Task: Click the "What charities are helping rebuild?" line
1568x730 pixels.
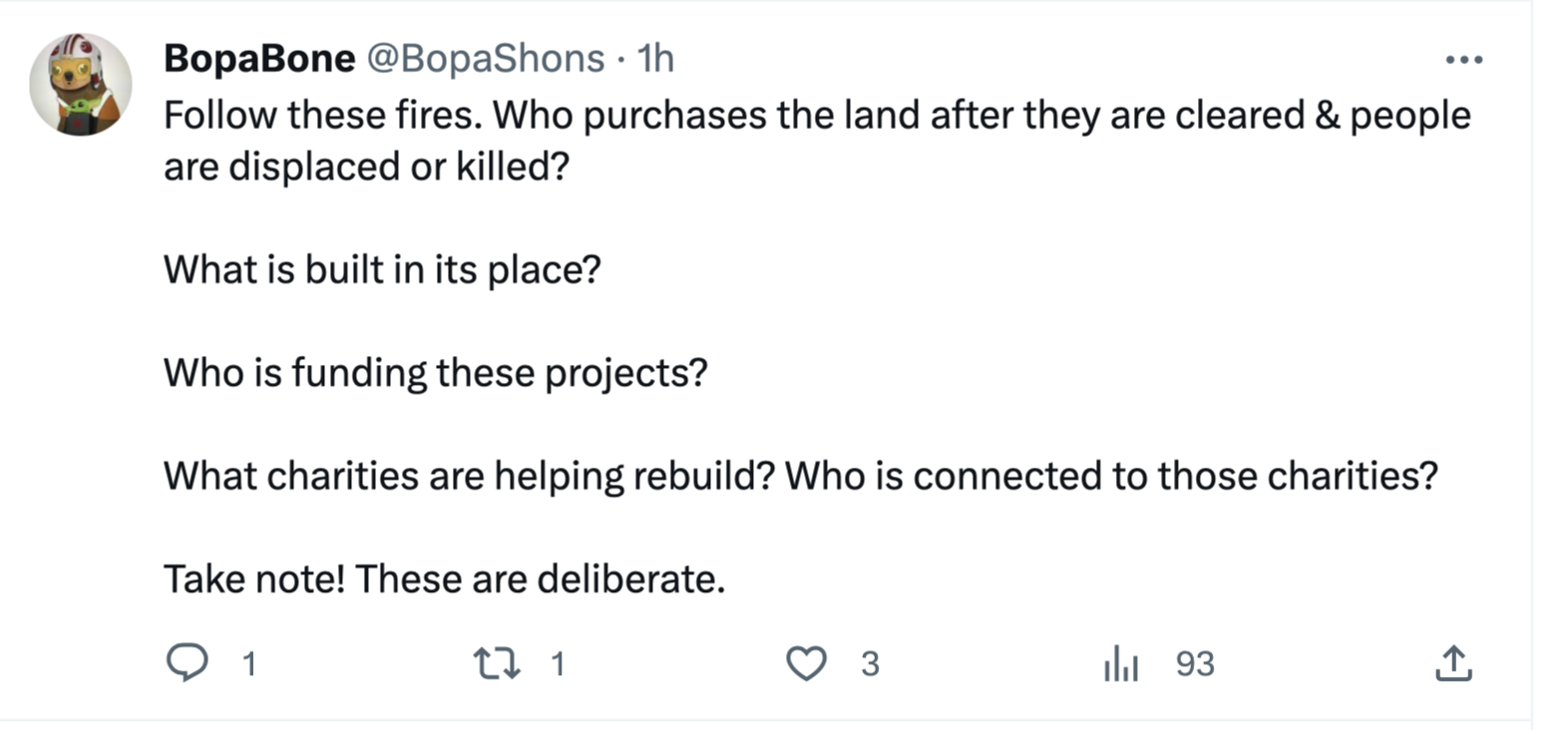Action: 469,476
